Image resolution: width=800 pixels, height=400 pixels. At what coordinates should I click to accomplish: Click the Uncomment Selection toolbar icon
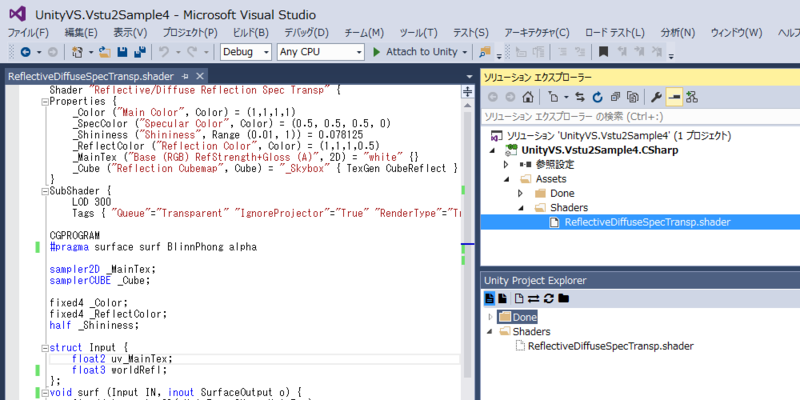click(x=580, y=52)
